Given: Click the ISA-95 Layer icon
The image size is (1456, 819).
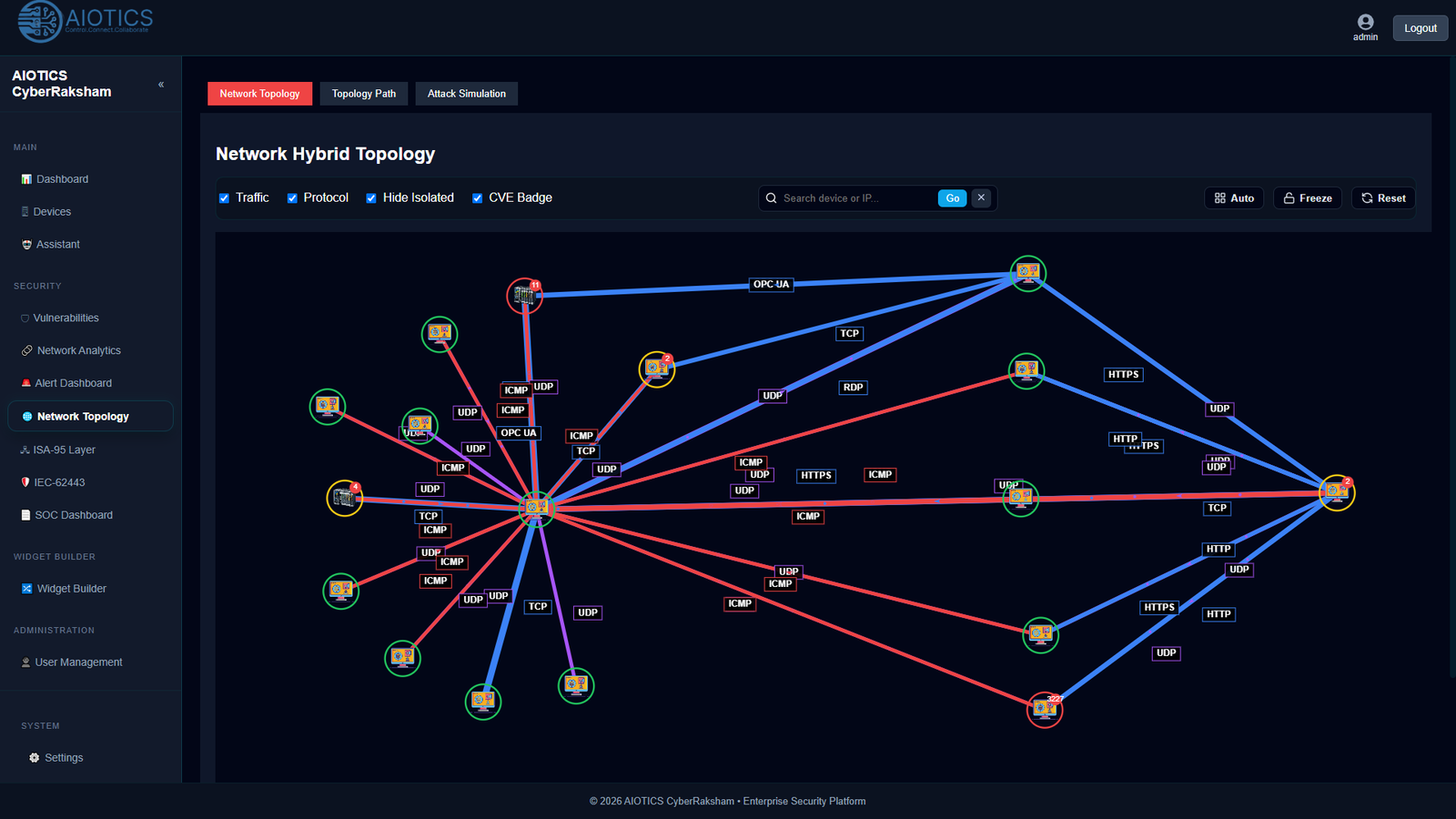Looking at the screenshot, I should tap(25, 450).
